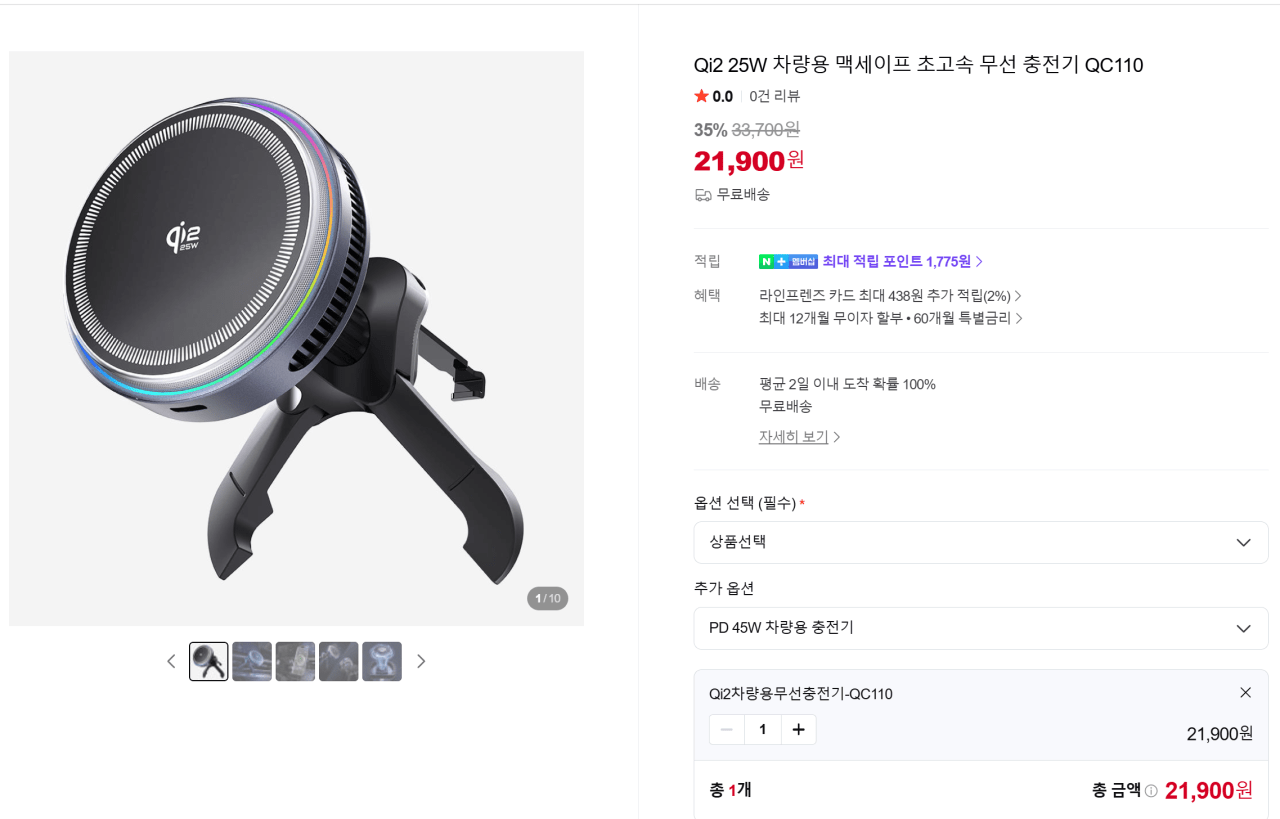1280x819 pixels.
Task: Open the 상품선택 dropdown
Action: [x=980, y=542]
